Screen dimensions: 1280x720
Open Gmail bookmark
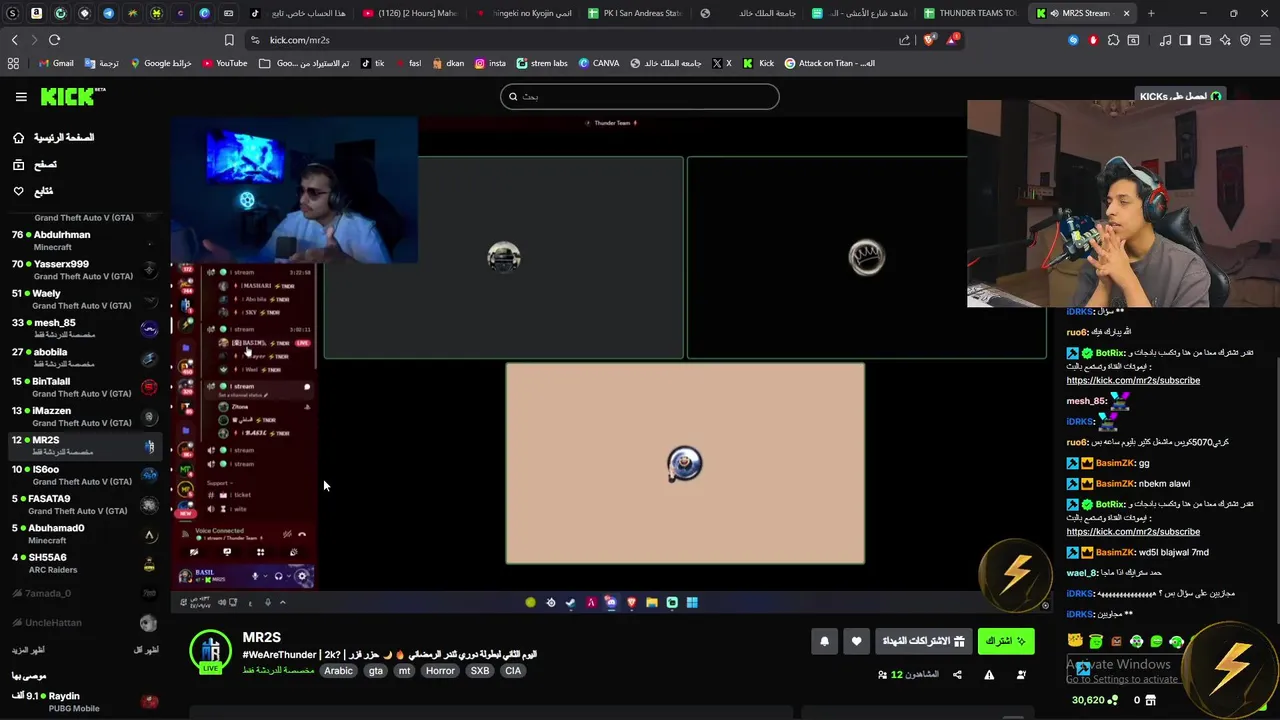click(56, 63)
